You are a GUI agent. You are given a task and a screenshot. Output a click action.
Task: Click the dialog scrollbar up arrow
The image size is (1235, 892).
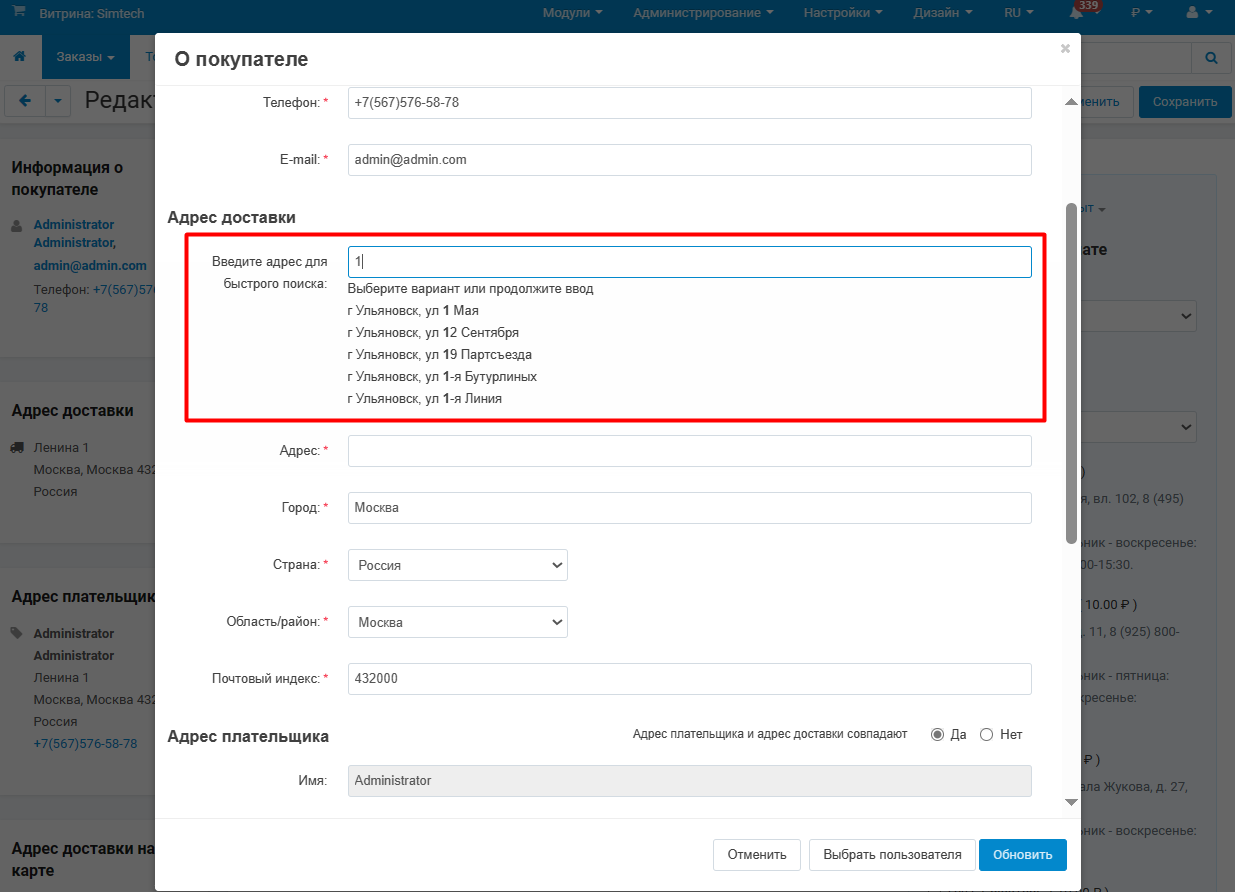(1072, 102)
